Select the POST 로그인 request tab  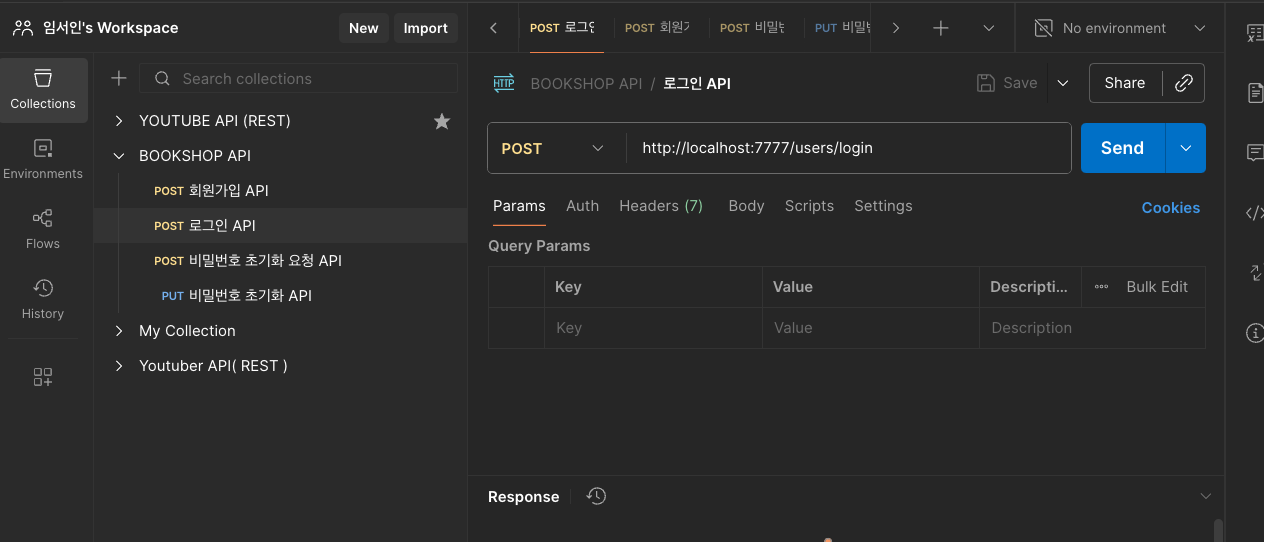[562, 28]
